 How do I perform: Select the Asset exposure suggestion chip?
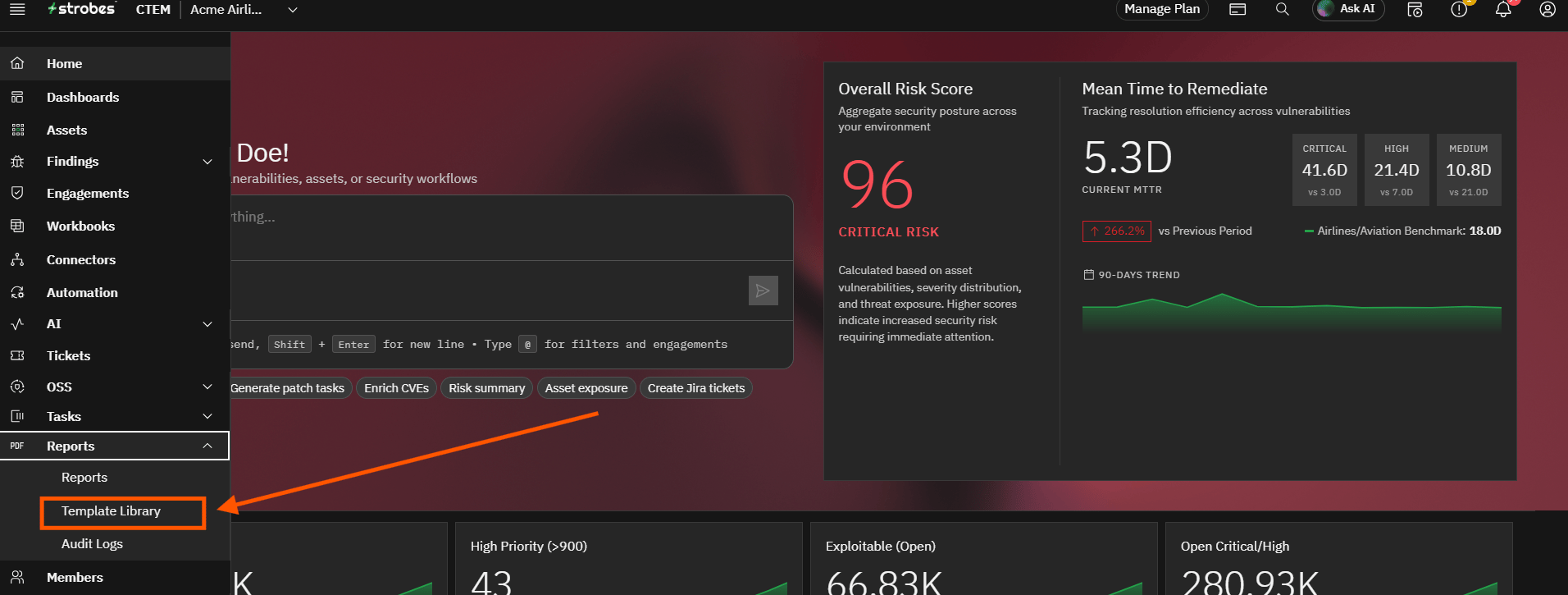point(586,388)
